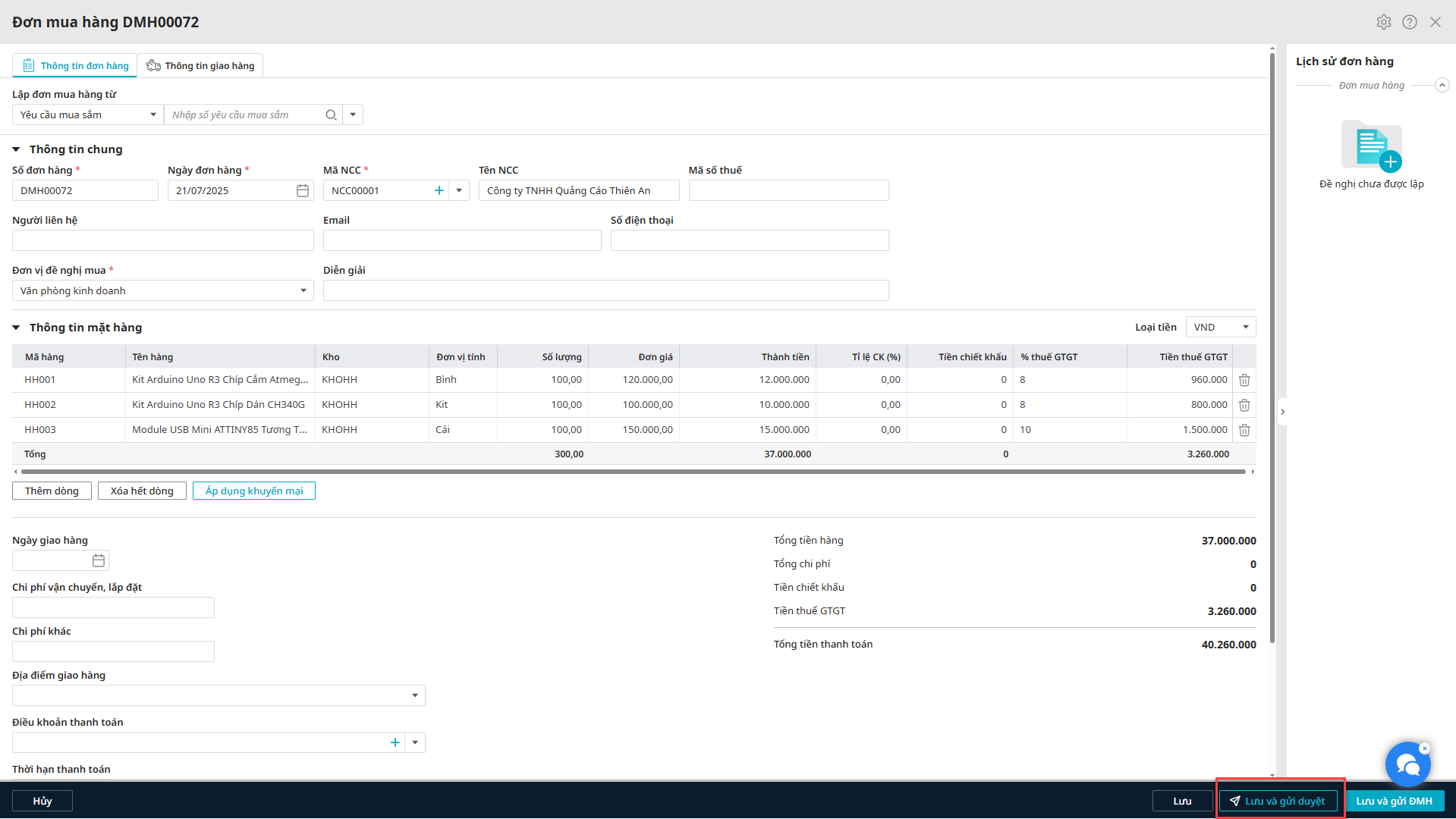Open calendar picker for Ngày đơn hàng

click(x=303, y=190)
